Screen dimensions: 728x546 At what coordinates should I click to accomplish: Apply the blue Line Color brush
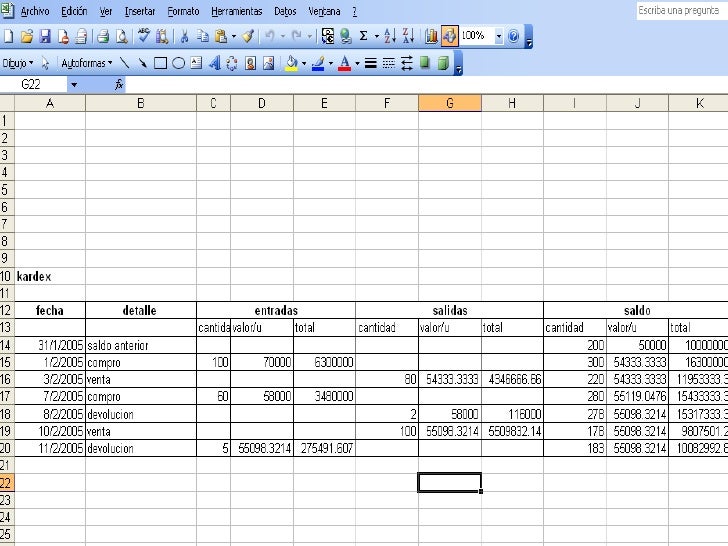tap(318, 63)
